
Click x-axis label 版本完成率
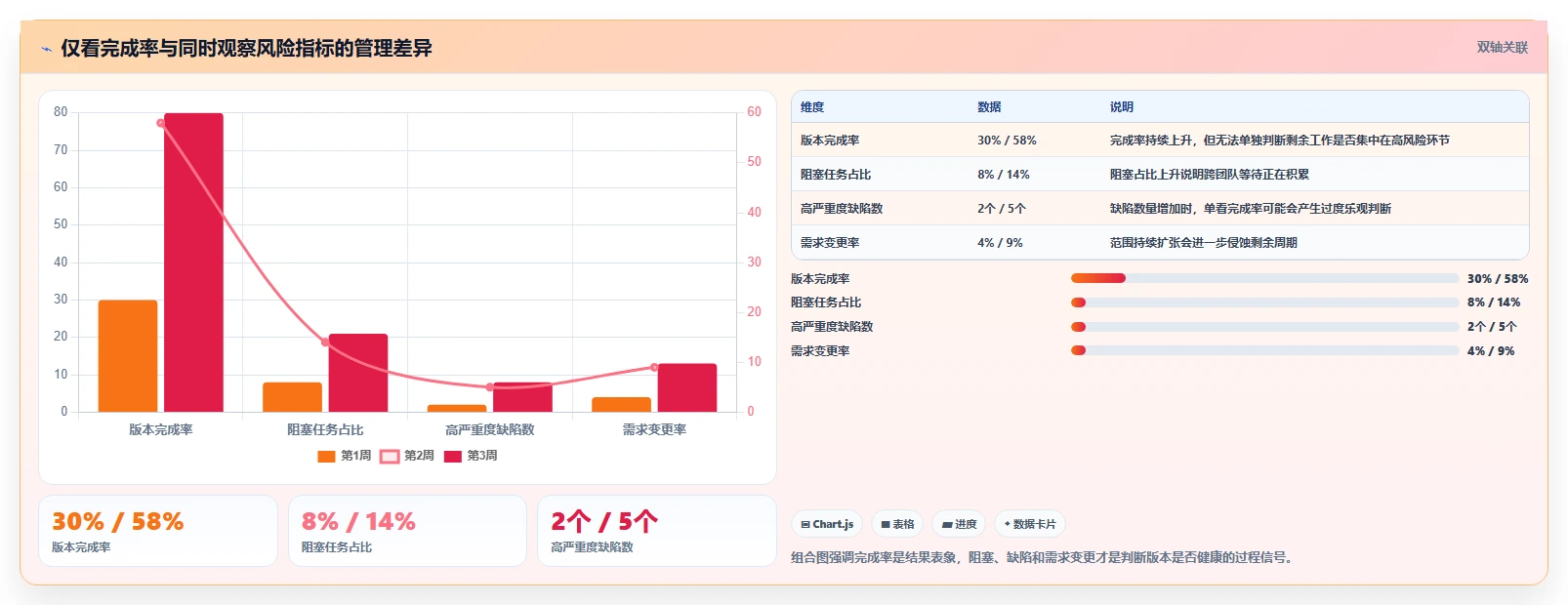[x=161, y=429]
